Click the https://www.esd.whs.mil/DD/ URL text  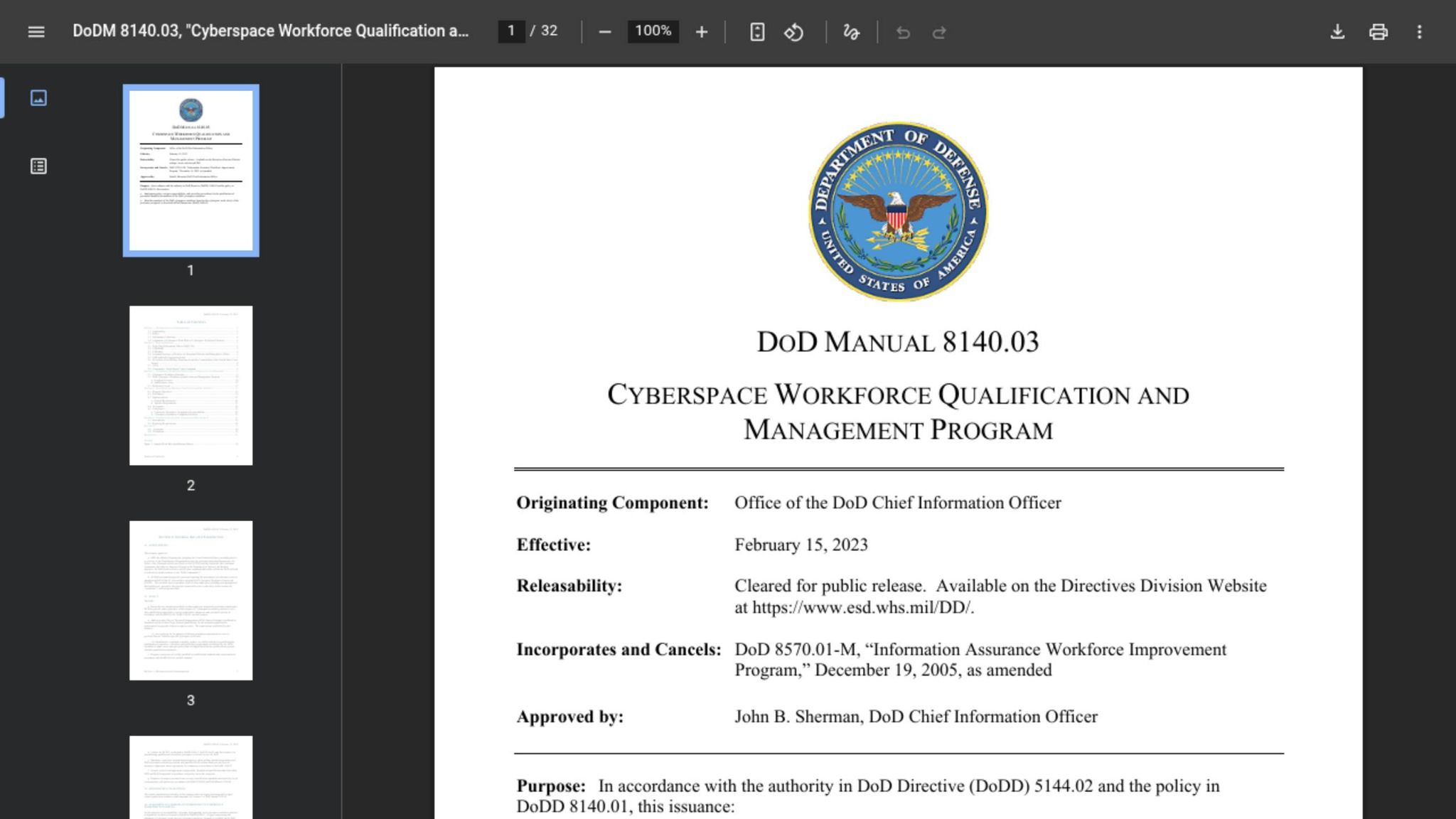(x=862, y=608)
